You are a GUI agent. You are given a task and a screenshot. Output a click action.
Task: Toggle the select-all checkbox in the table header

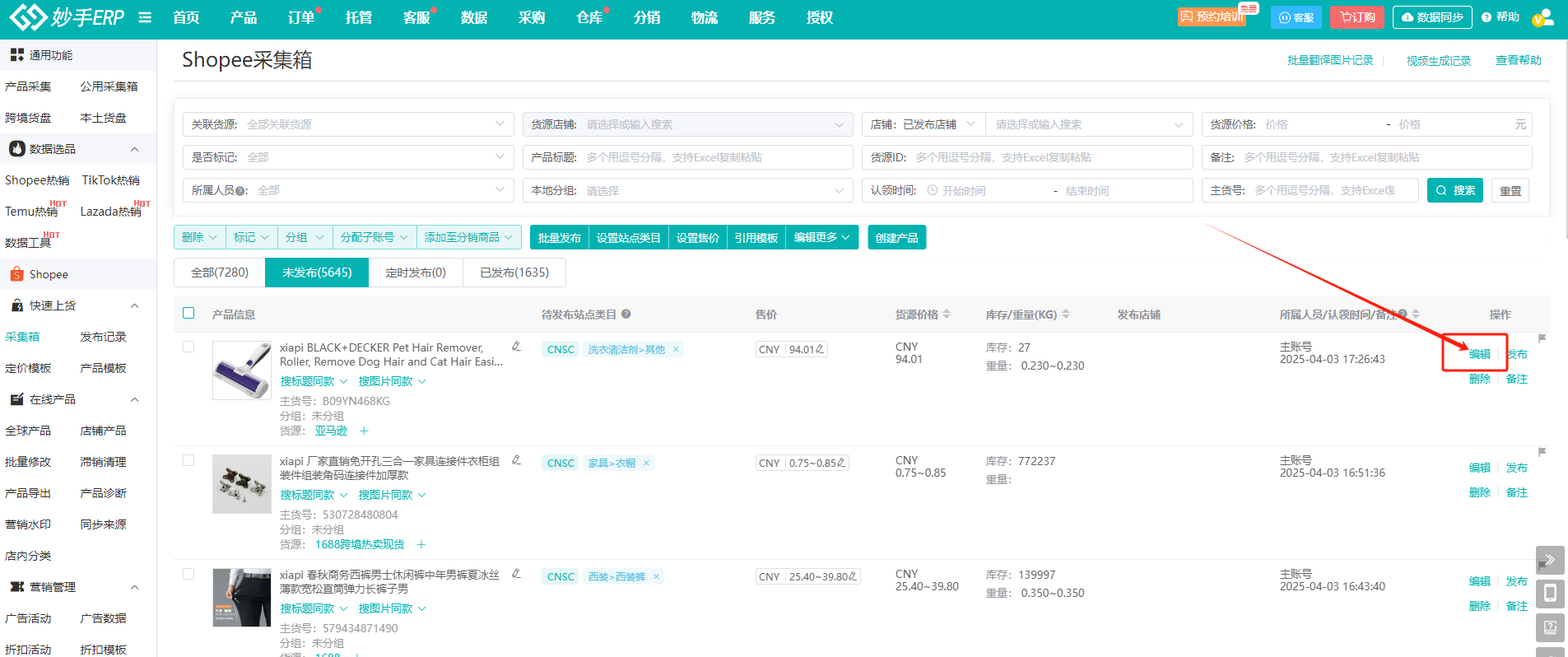click(x=188, y=313)
